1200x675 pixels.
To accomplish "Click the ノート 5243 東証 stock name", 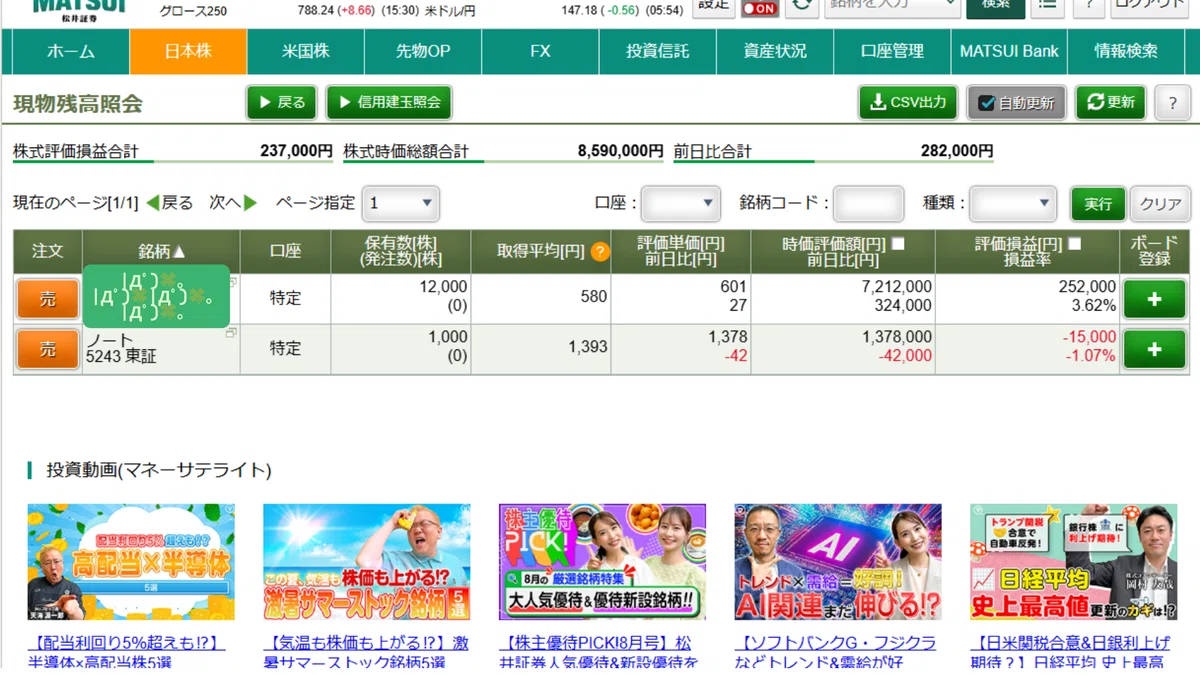I will pyautogui.click(x=121, y=348).
